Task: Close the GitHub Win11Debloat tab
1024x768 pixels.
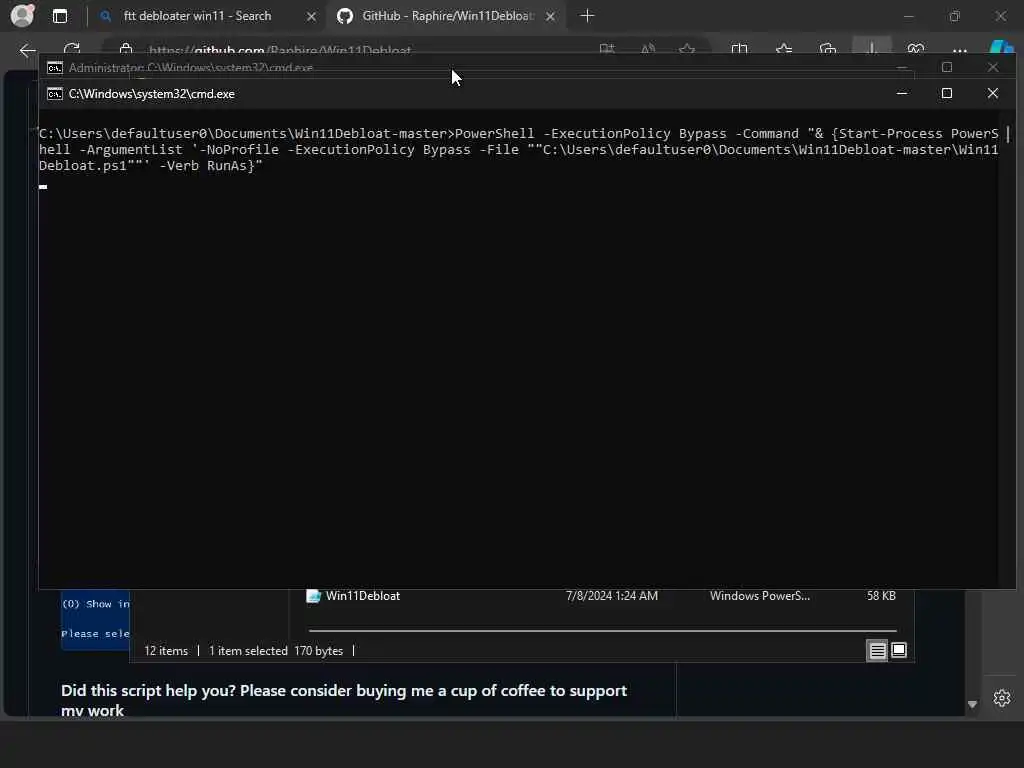Action: (551, 16)
